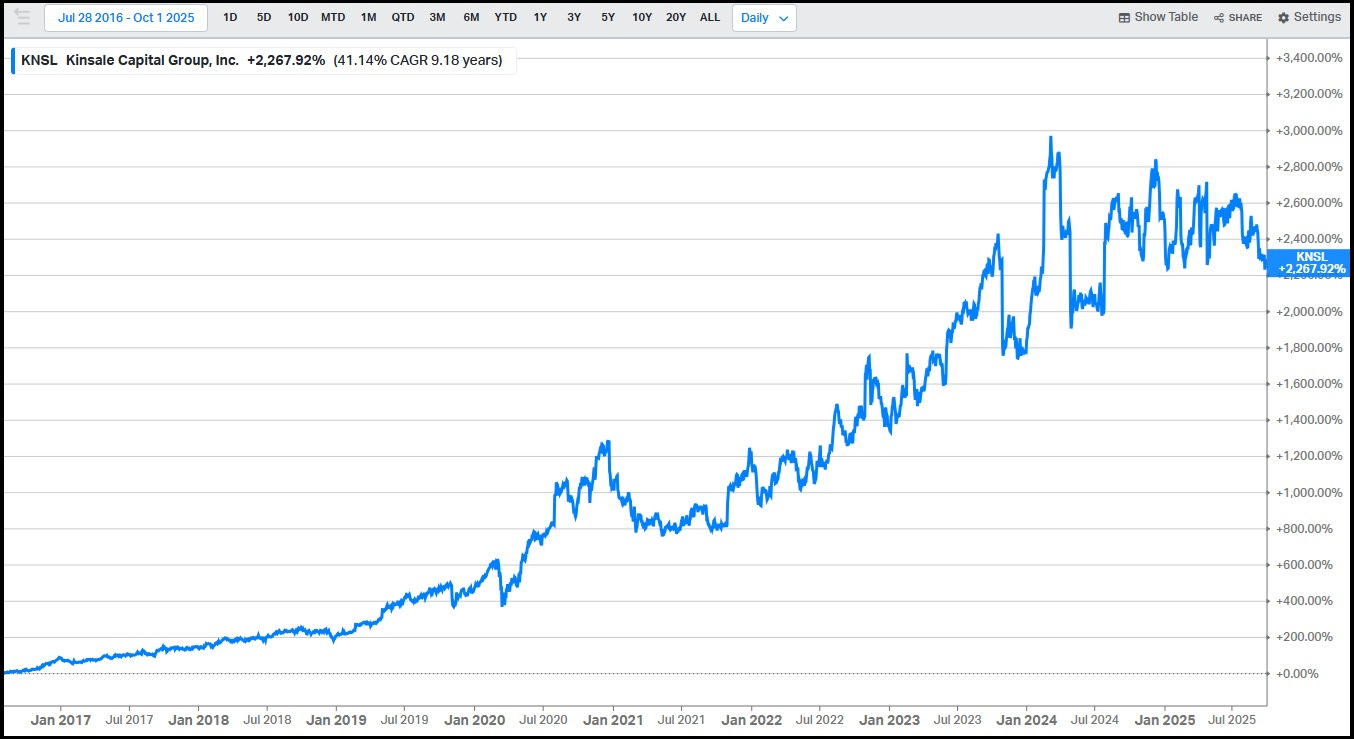Click the Jan 2021 date label
This screenshot has width=1354, height=739.
point(613,720)
